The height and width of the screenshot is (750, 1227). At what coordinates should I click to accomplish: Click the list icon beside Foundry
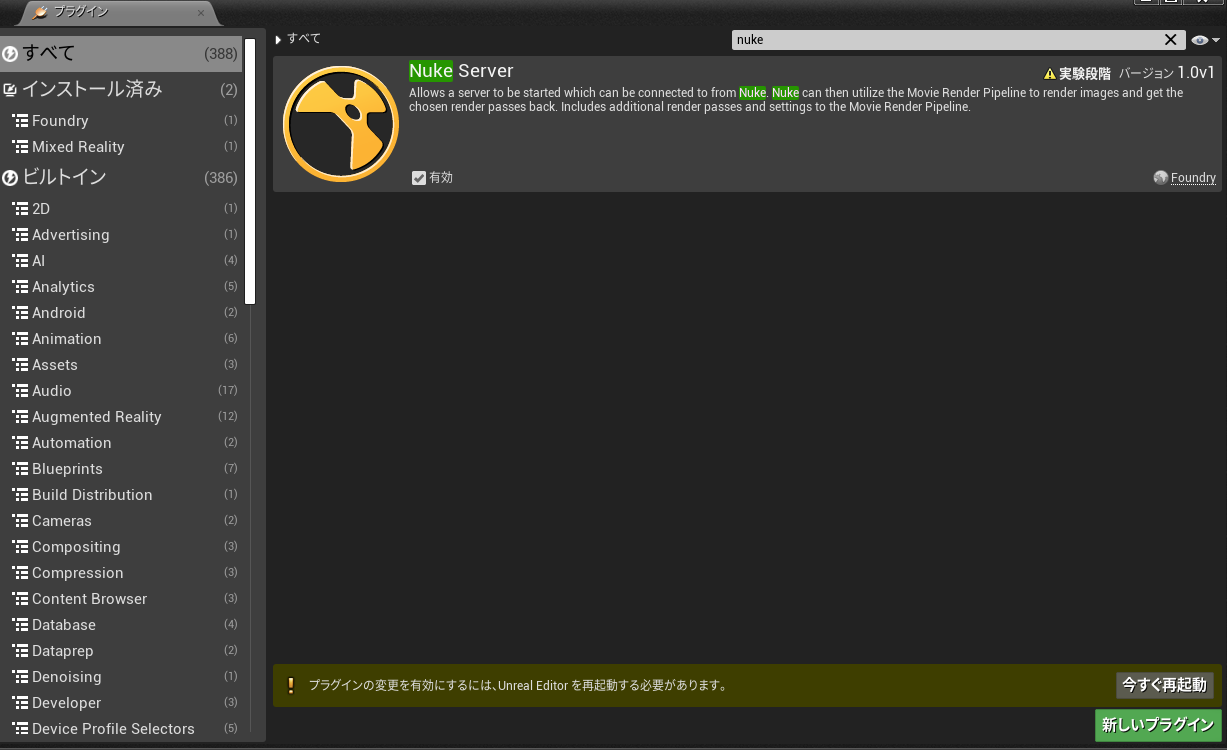coord(20,121)
